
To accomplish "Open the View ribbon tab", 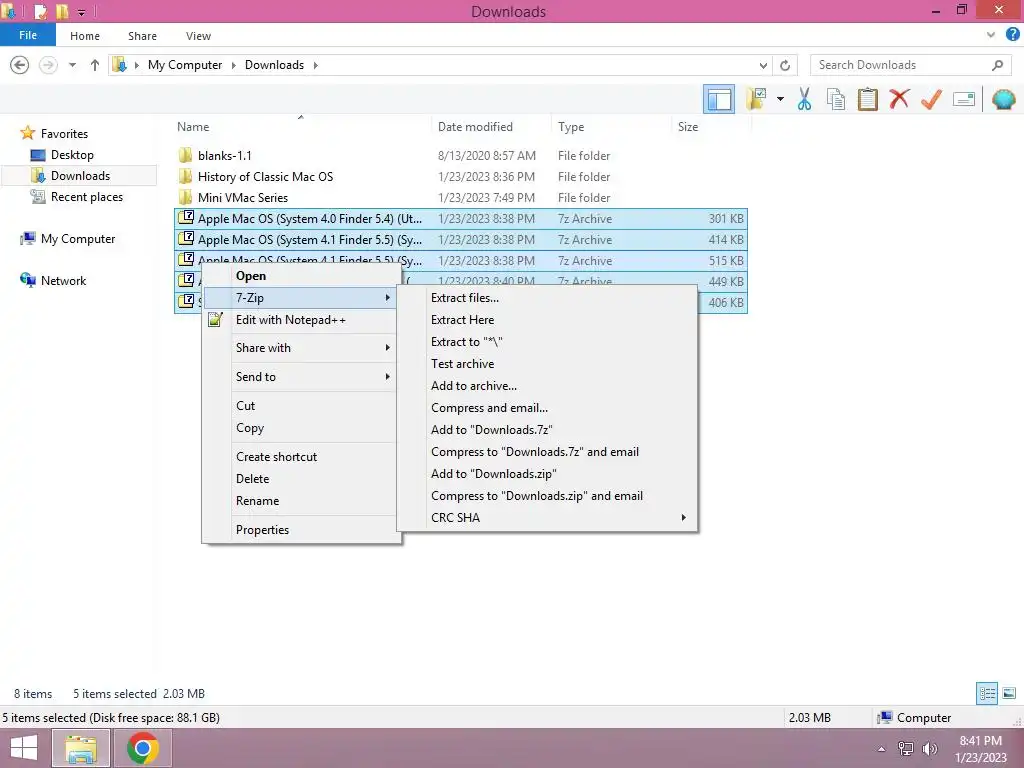I will pos(198,36).
